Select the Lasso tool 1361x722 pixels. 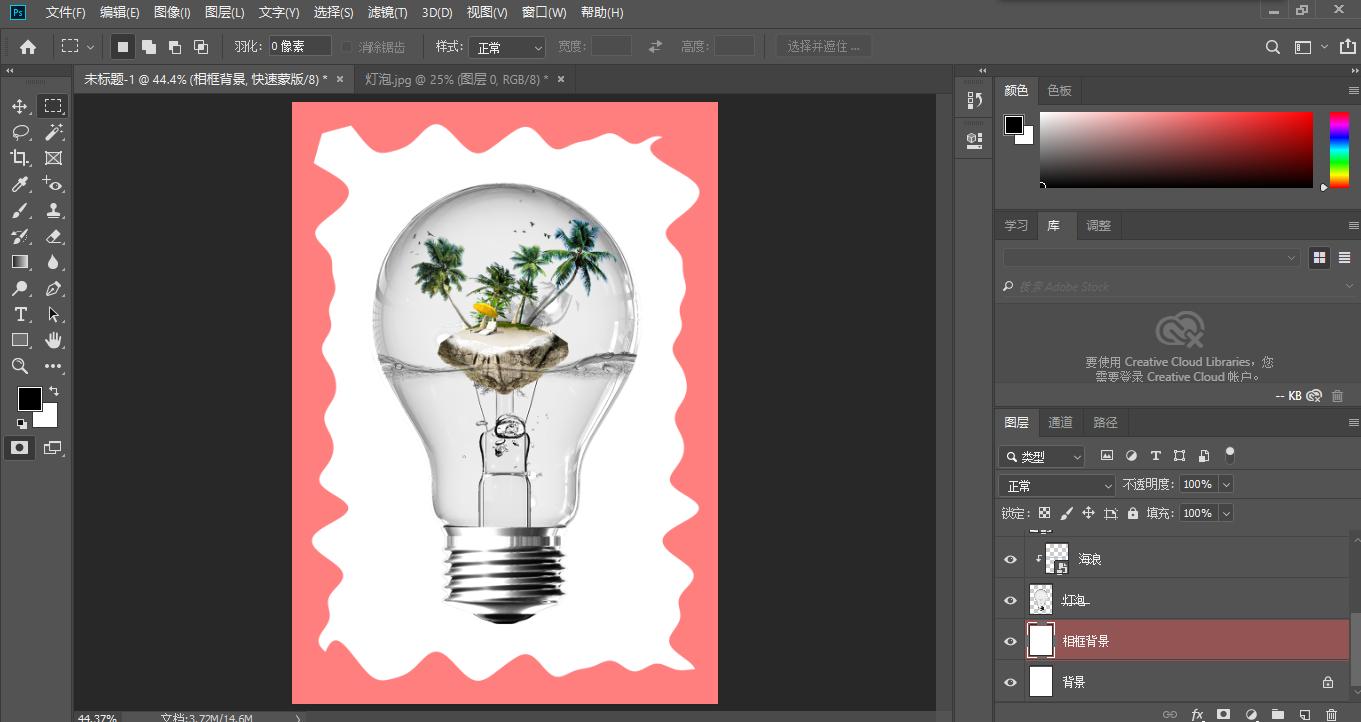click(x=20, y=132)
